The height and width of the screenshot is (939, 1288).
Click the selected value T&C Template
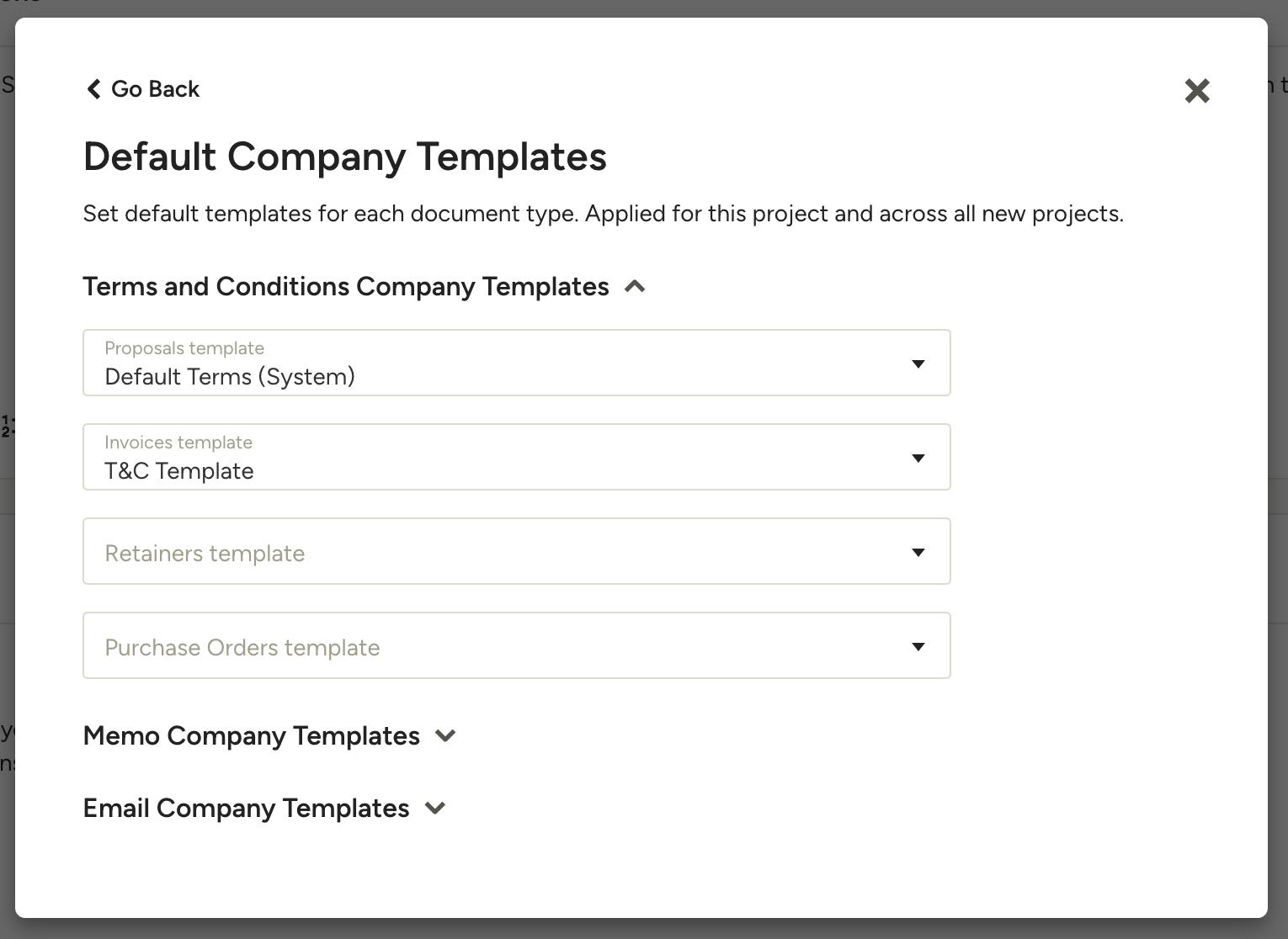coord(179,471)
